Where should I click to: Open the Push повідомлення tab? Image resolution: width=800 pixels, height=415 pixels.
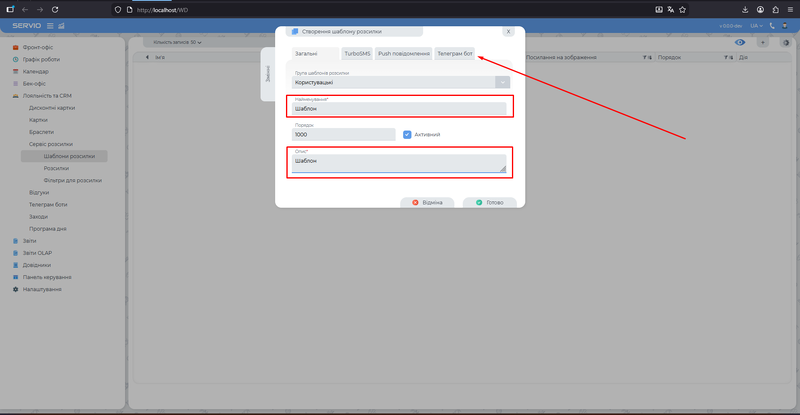coord(403,54)
